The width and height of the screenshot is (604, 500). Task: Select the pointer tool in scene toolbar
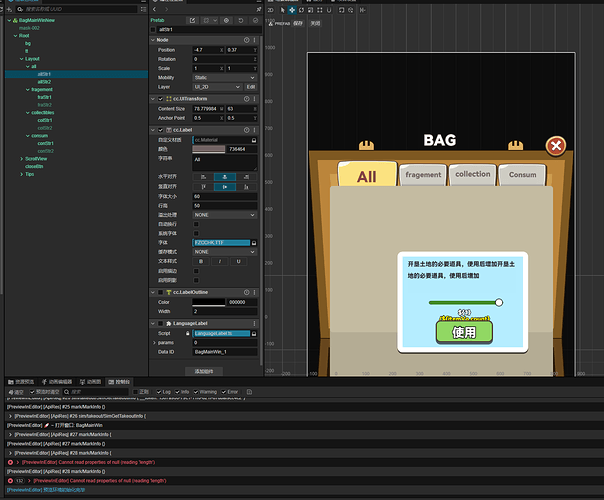(282, 10)
